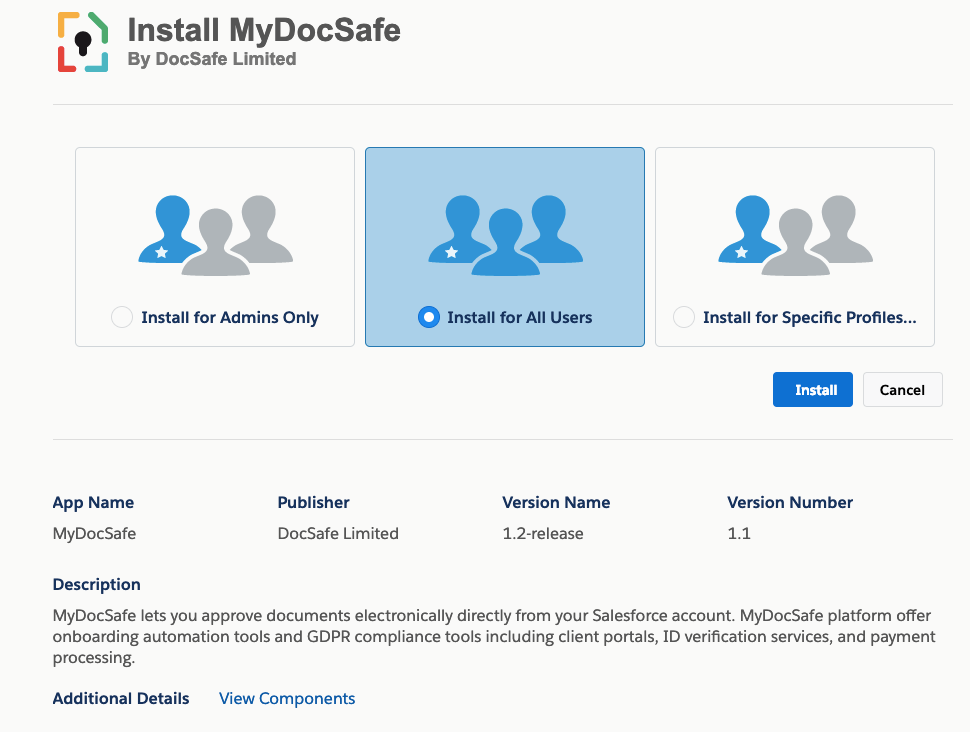Image resolution: width=970 pixels, height=732 pixels.
Task: Select the Install for Specific Profiles radio button
Action: [684, 317]
